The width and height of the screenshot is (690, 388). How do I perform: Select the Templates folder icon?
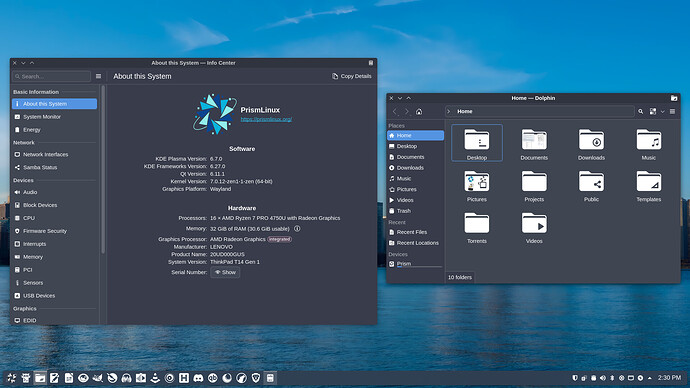[649, 181]
